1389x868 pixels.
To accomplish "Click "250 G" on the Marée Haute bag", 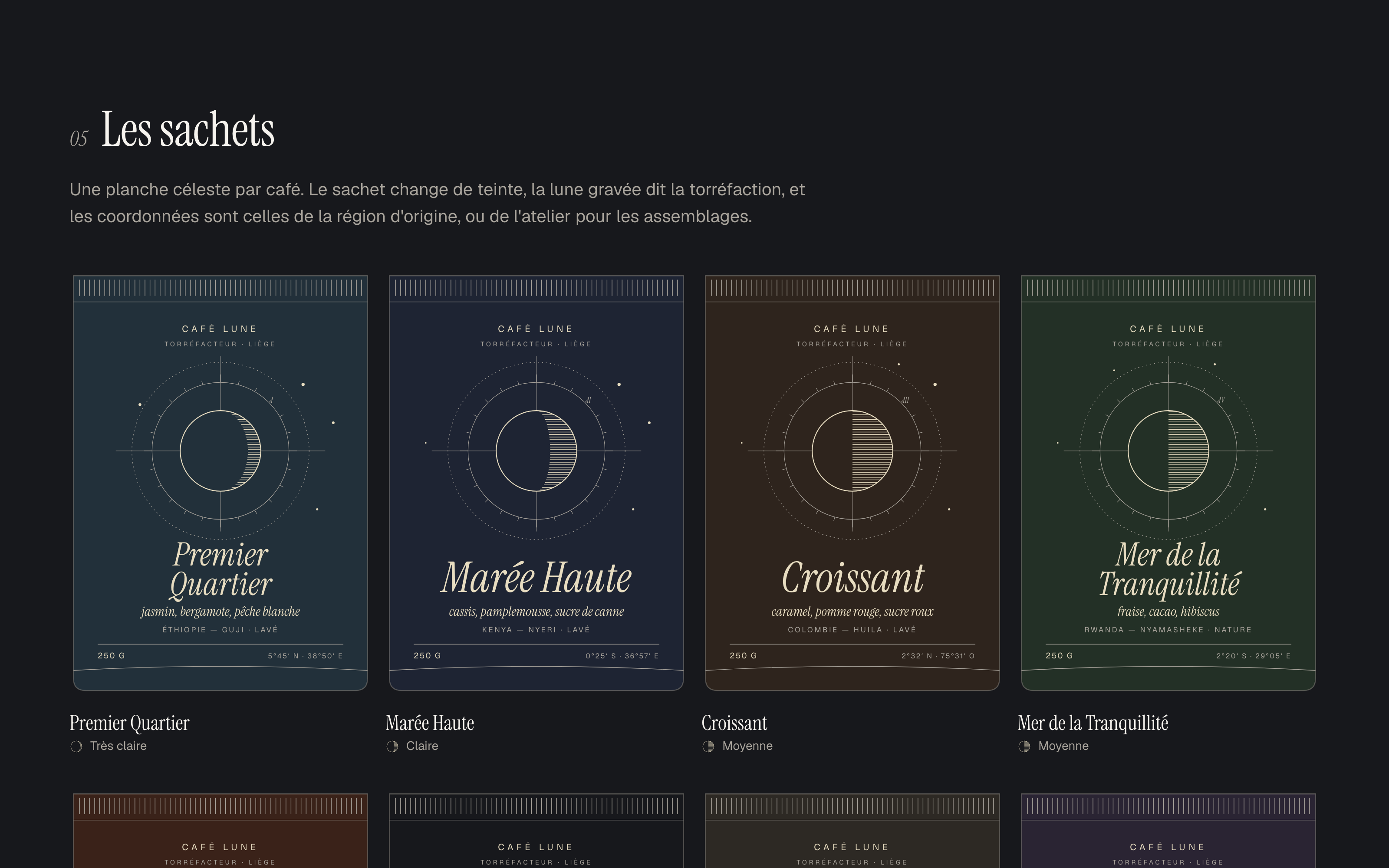I will 427,656.
